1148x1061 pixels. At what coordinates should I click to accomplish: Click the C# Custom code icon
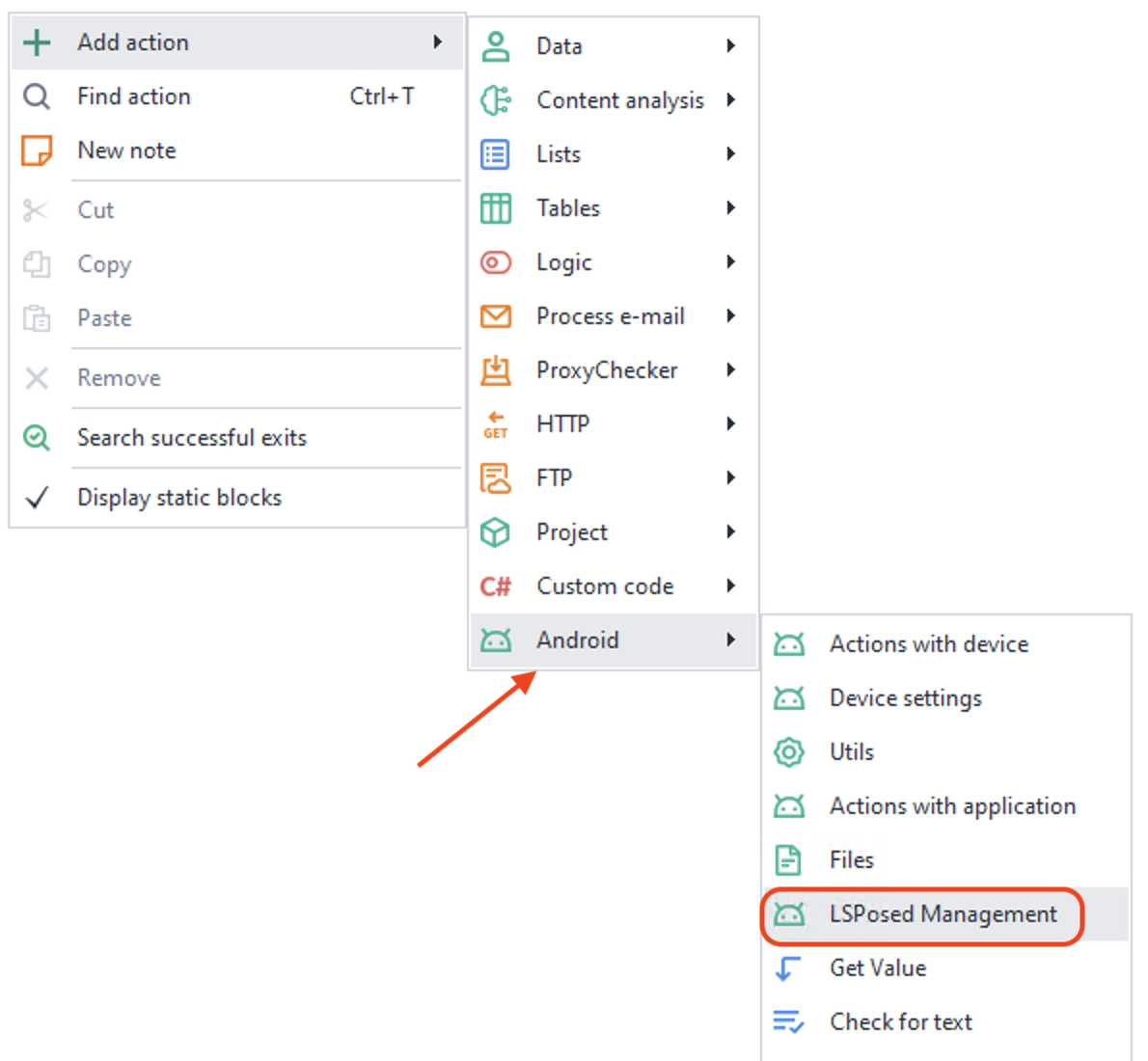pyautogui.click(x=496, y=586)
